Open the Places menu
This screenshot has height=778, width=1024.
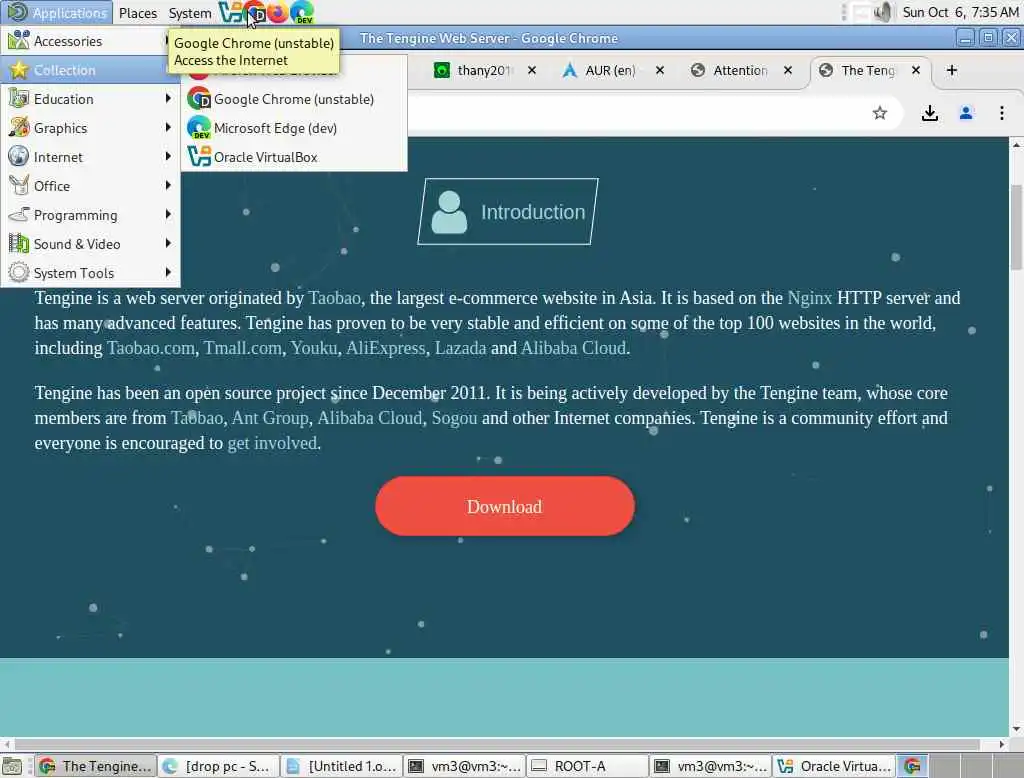(x=138, y=12)
